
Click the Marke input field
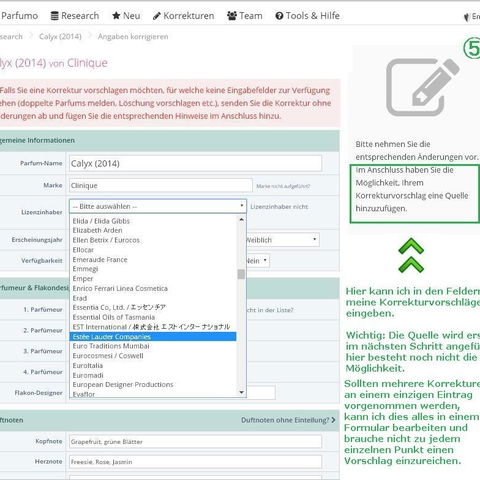(161, 185)
